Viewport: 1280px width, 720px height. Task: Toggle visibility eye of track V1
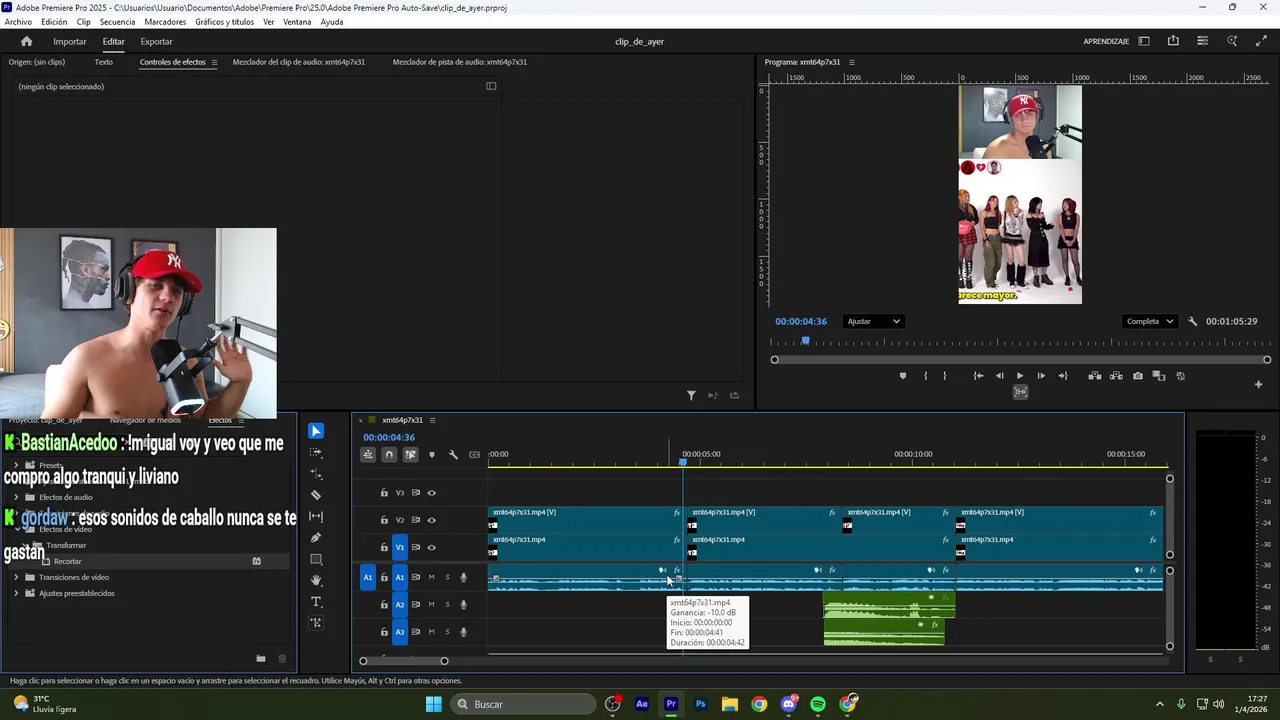(x=432, y=547)
